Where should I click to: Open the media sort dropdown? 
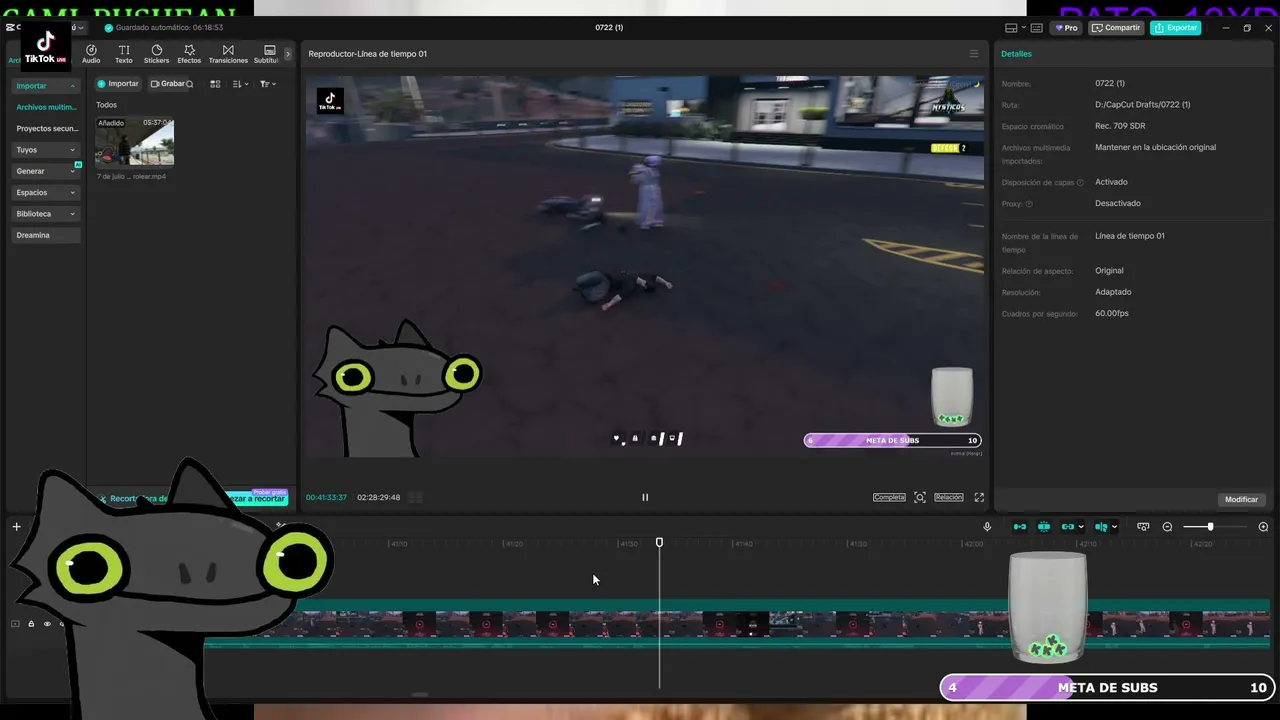(x=240, y=84)
